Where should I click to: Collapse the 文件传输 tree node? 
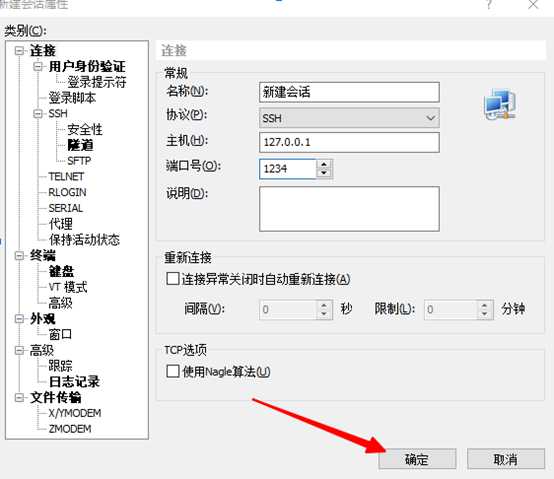coord(20,397)
